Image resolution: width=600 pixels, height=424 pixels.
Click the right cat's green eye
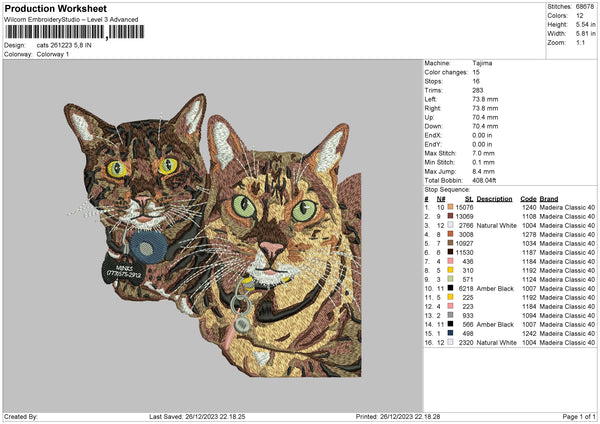(x=243, y=207)
